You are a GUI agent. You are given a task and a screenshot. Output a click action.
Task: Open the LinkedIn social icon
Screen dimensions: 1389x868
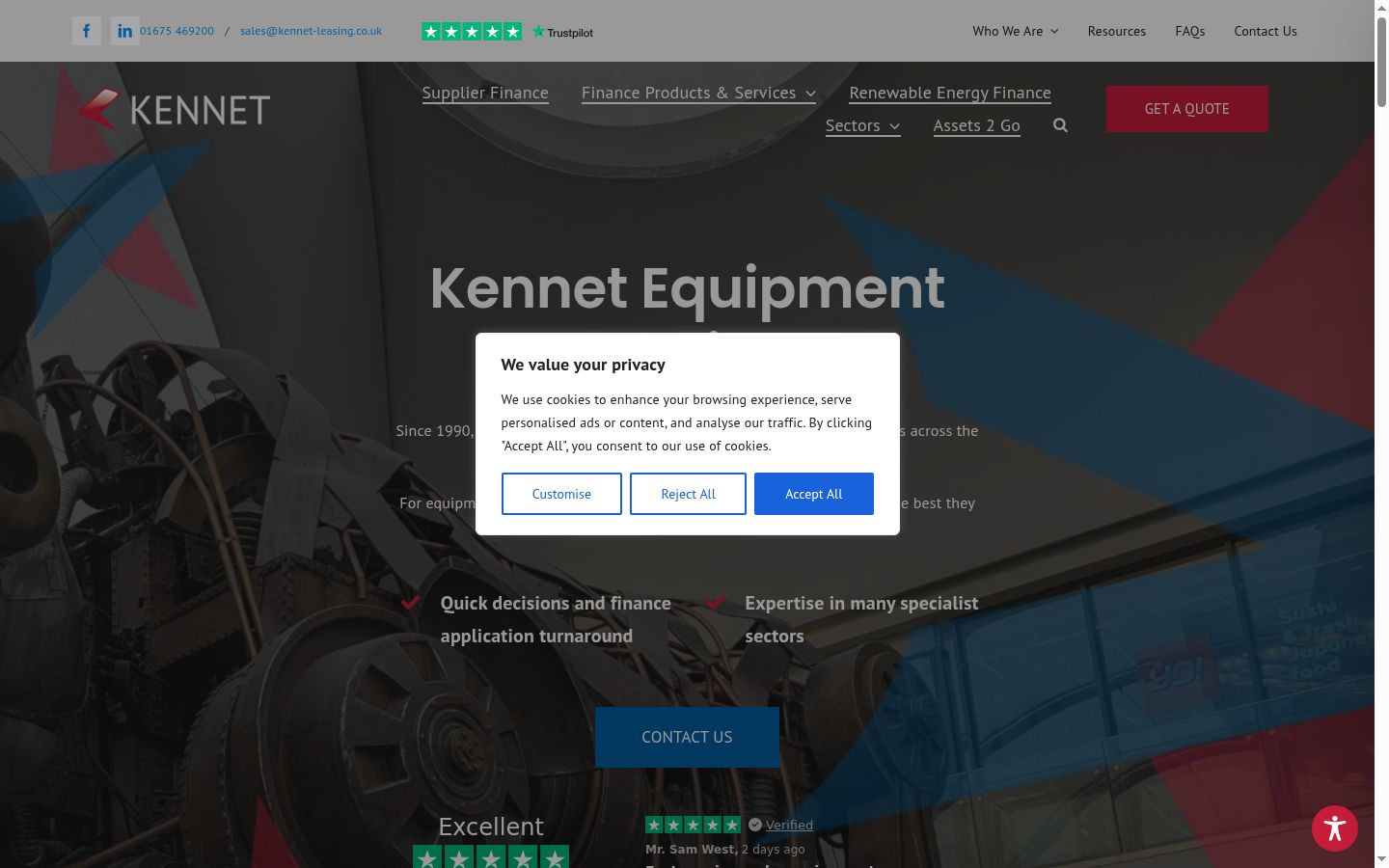tap(124, 31)
